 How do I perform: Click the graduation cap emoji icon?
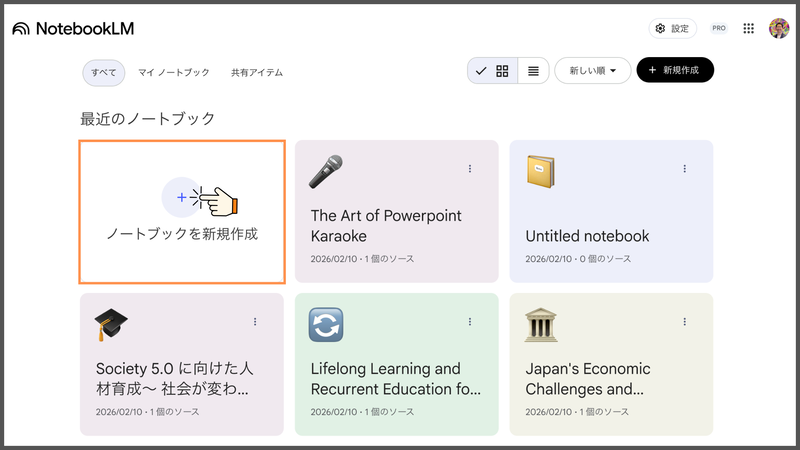[x=111, y=325]
